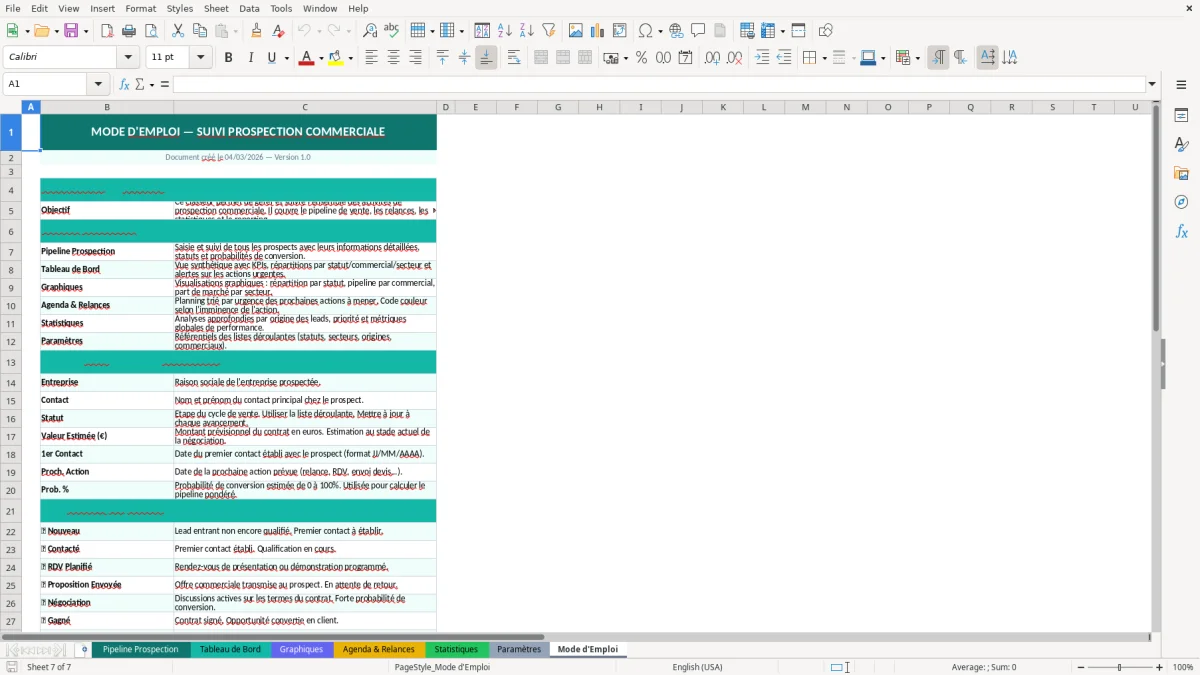
Task: Open Find and Replace tool
Action: (370, 31)
